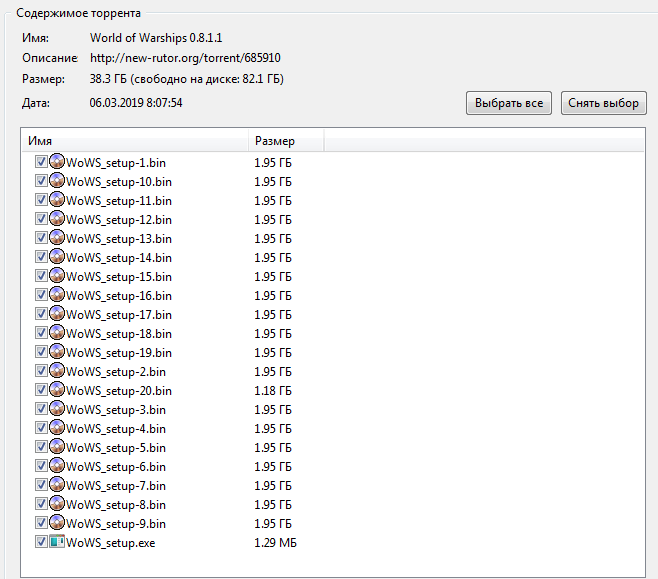This screenshot has width=658, height=579.
Task: Sort the file list by 'Размер' column
Action: [286, 141]
